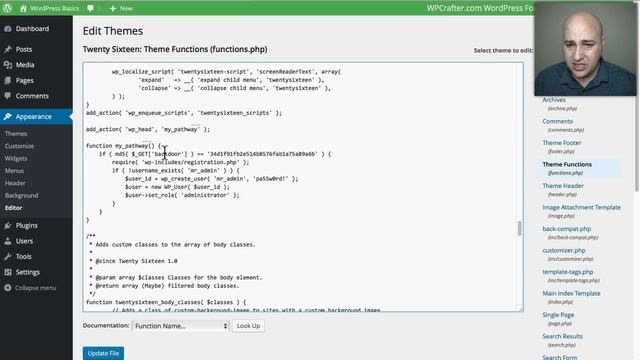Open Single Page template file
Viewport: 640px width, 360px height.
click(558, 315)
